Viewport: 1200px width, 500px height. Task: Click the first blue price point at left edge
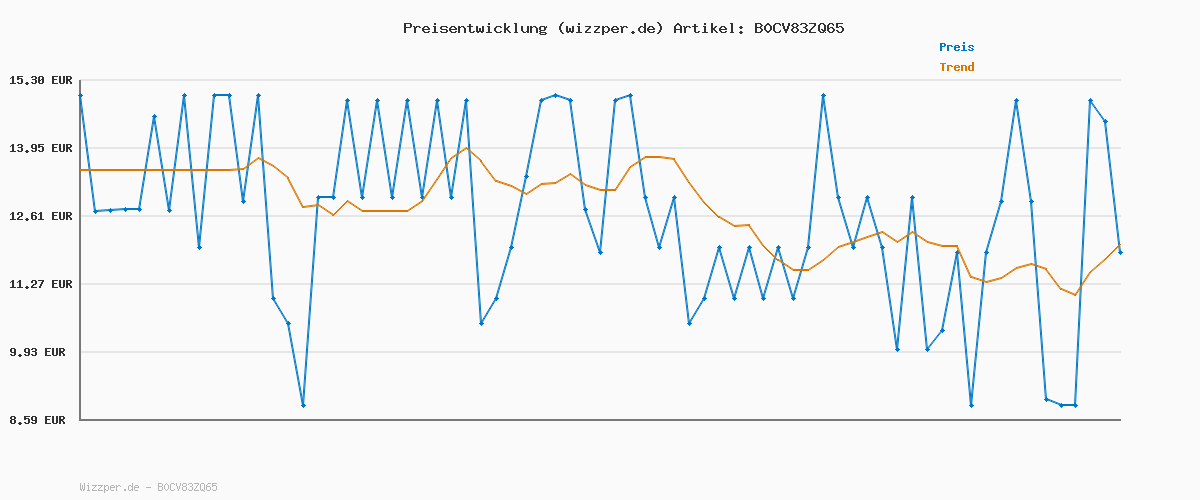click(80, 95)
